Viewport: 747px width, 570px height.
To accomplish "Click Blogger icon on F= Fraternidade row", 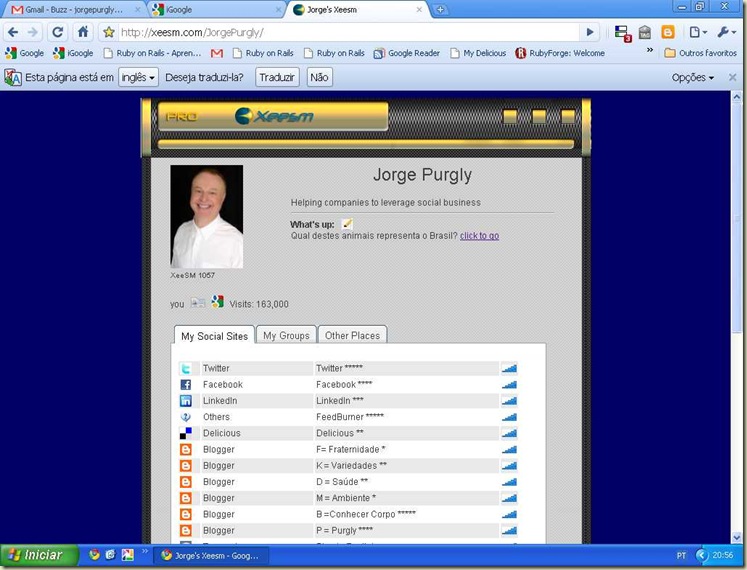I will click(x=186, y=449).
